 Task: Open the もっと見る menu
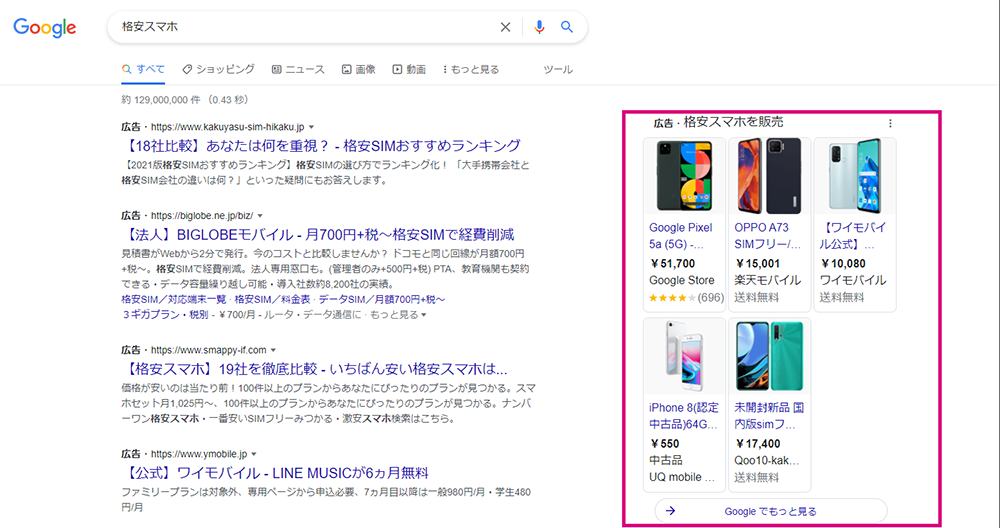(471, 70)
